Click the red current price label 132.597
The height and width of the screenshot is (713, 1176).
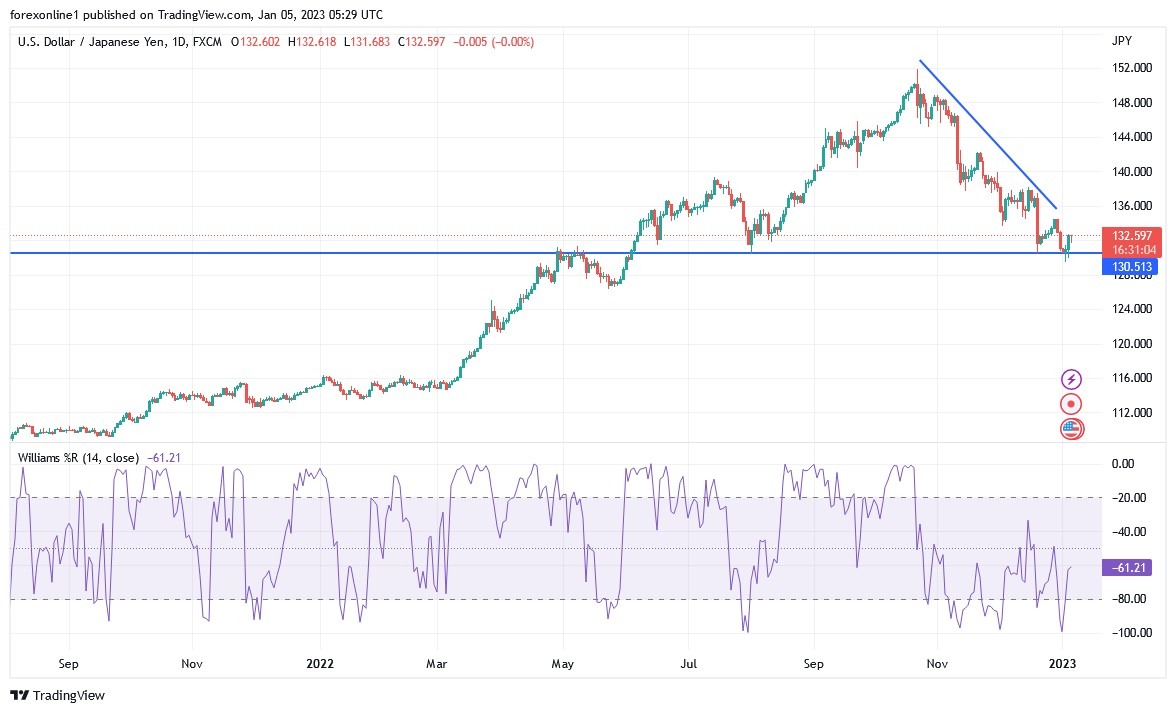(1131, 235)
